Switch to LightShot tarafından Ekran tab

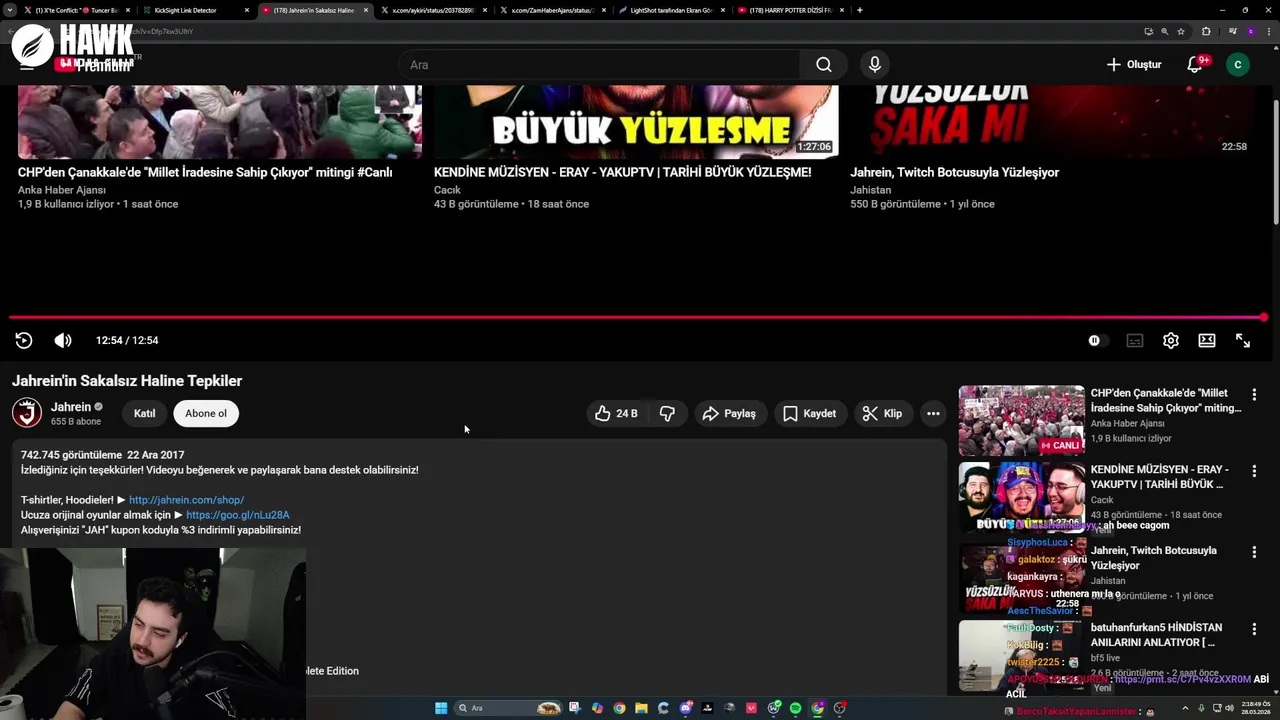[670, 10]
